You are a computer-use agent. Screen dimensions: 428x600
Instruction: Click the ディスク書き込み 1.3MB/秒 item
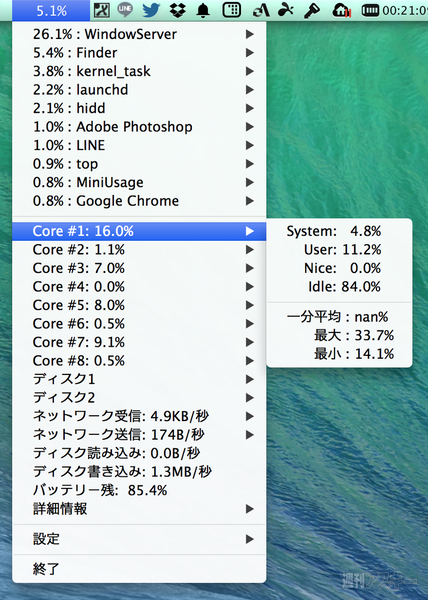click(139, 472)
